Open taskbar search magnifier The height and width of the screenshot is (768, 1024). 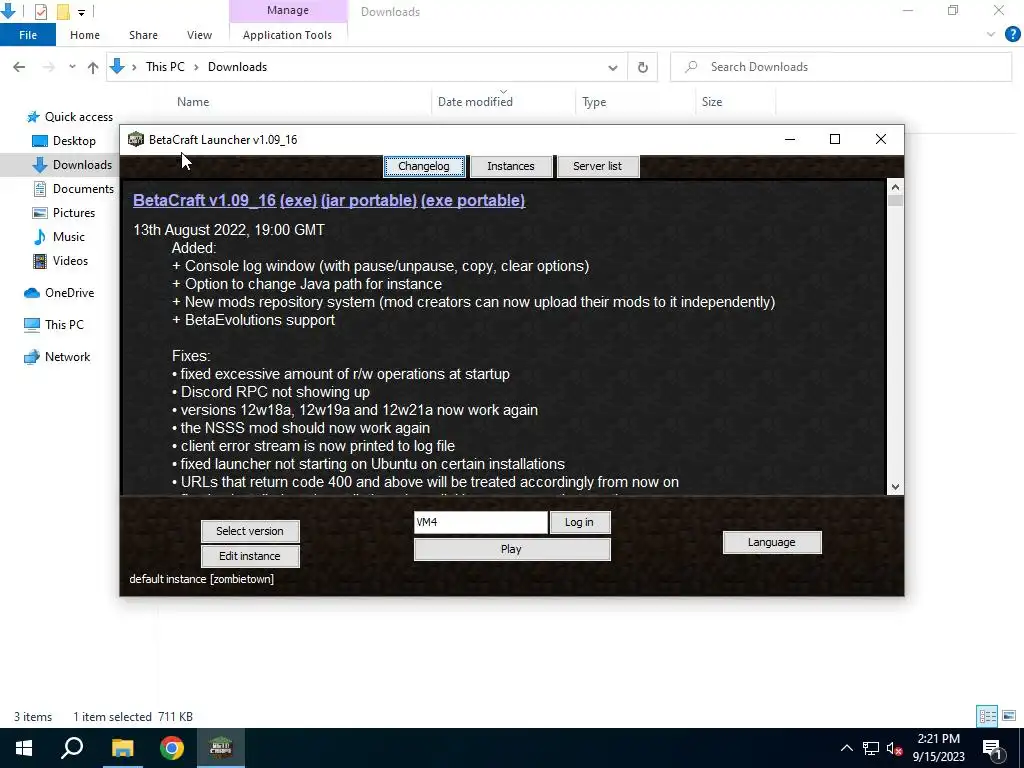(x=72, y=748)
